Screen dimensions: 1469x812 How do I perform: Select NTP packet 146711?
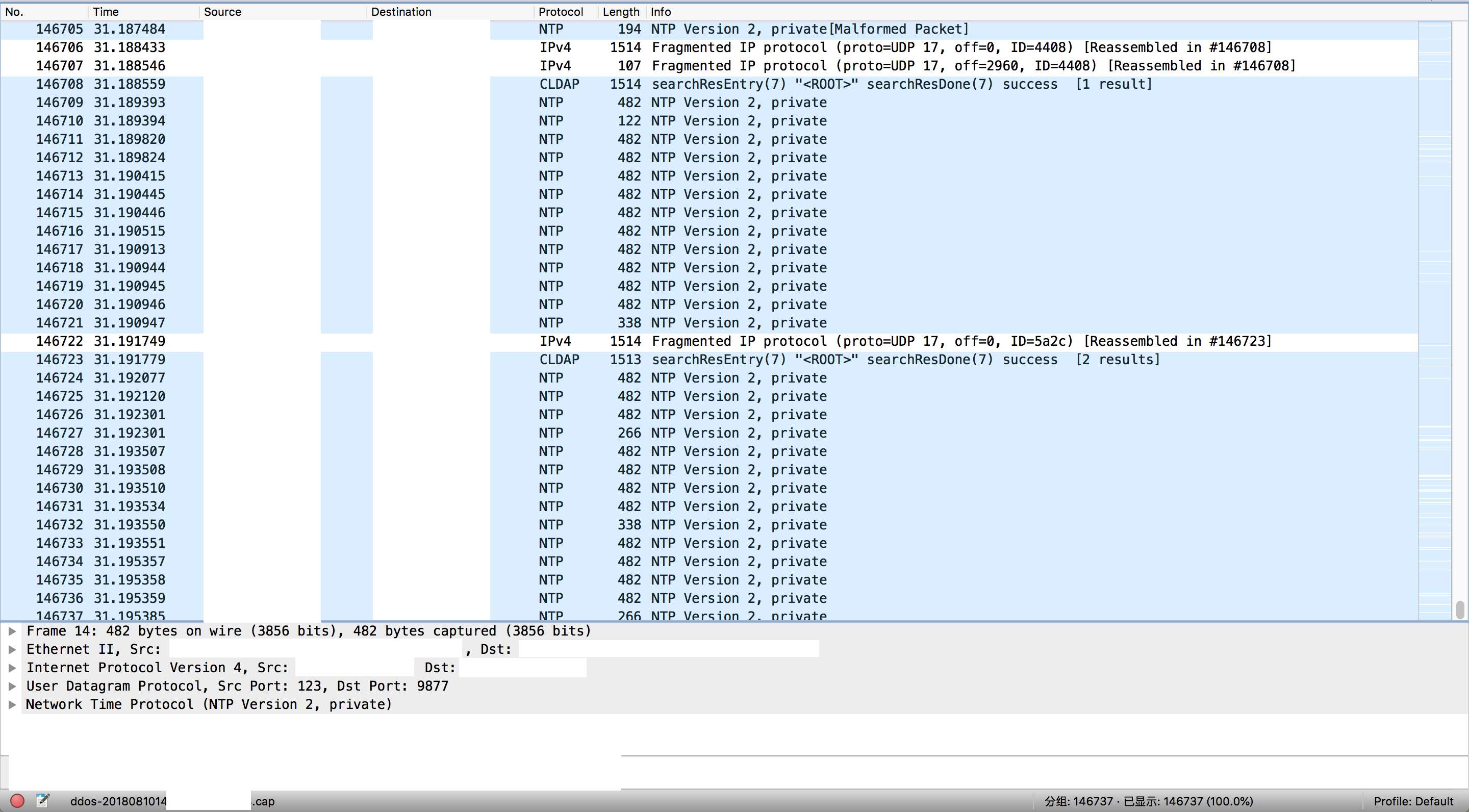point(709,139)
